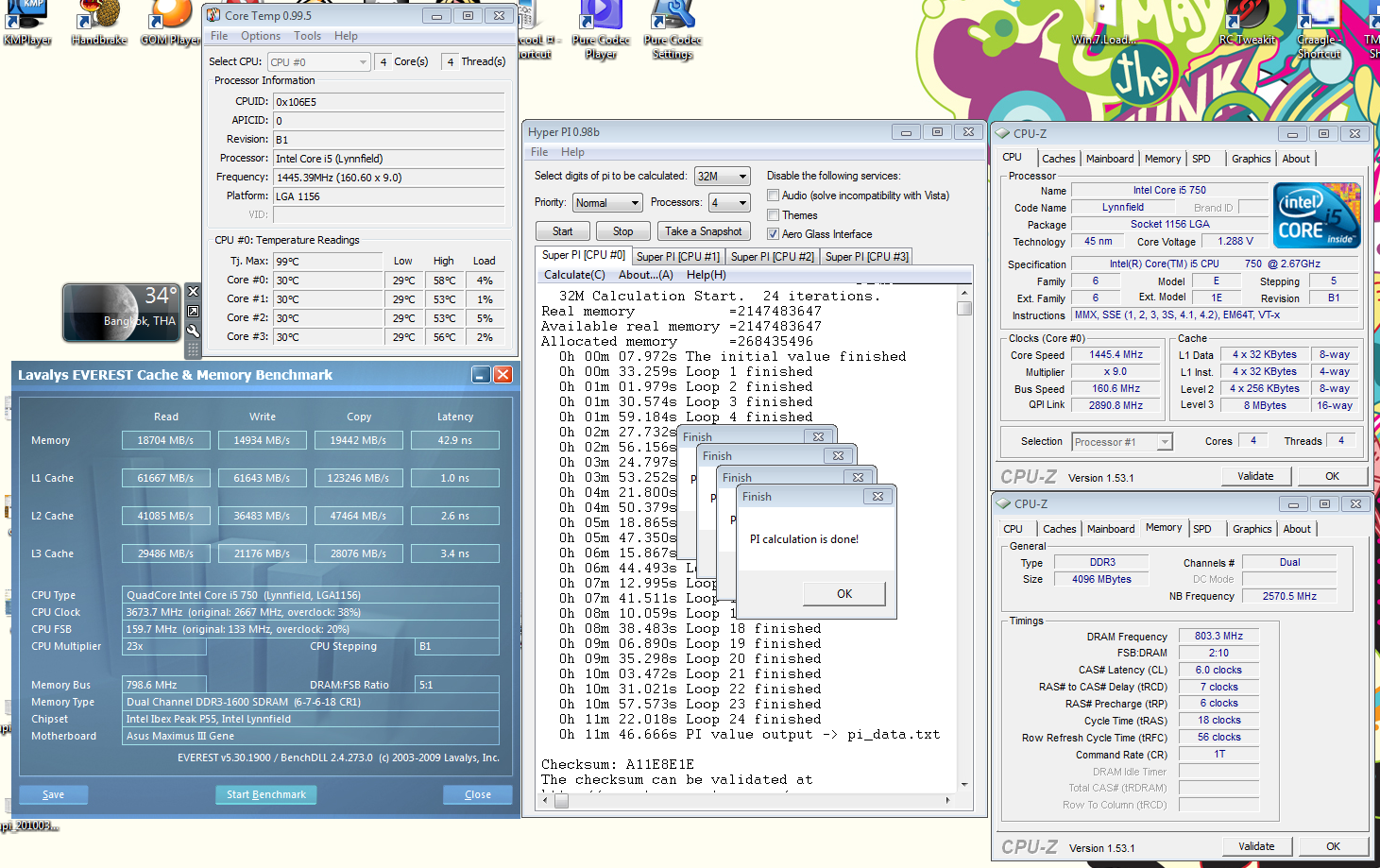Open the Tools menu in Core Temp

tap(307, 36)
